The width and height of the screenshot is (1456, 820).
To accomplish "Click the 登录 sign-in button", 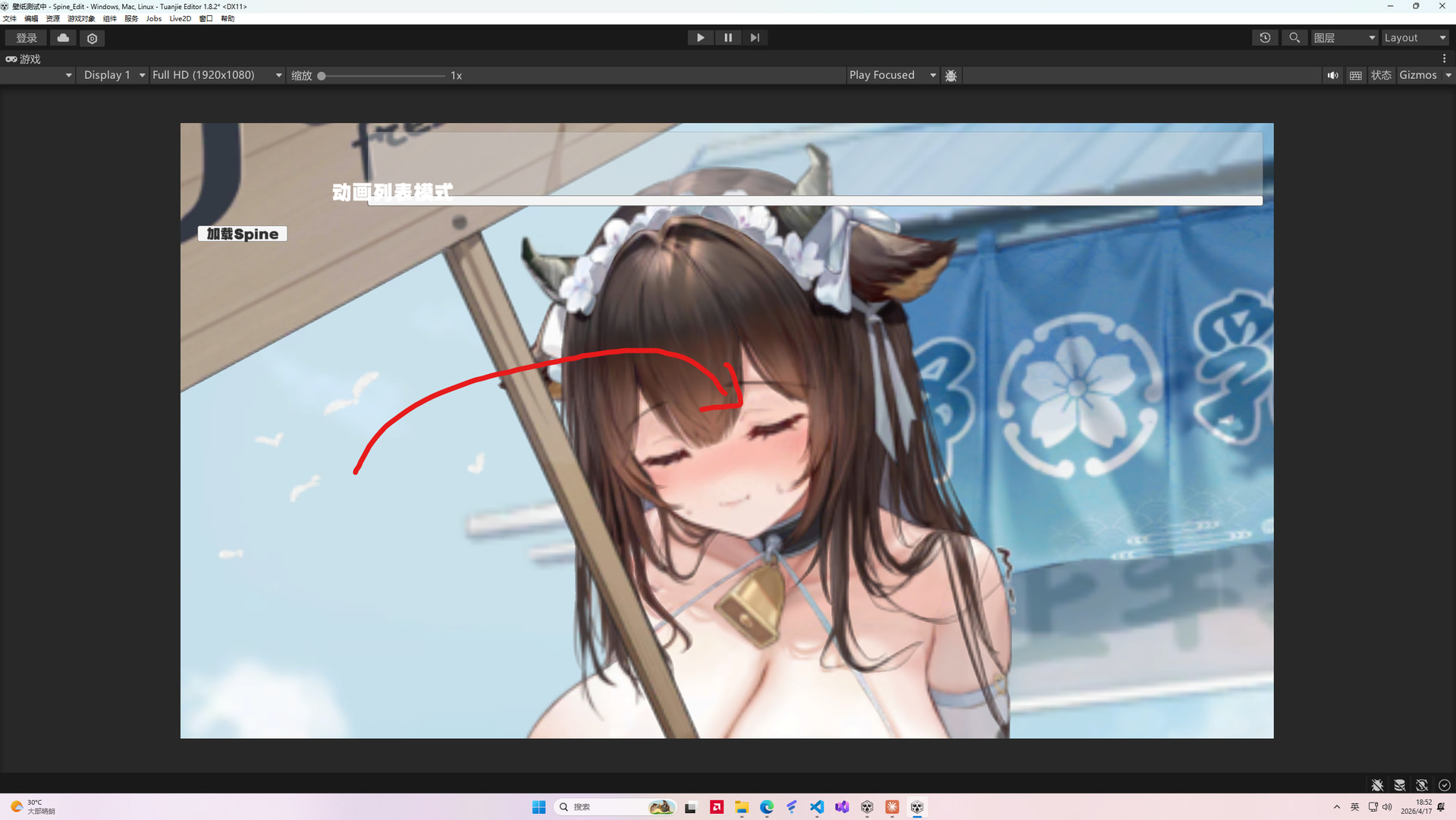I will (x=27, y=38).
